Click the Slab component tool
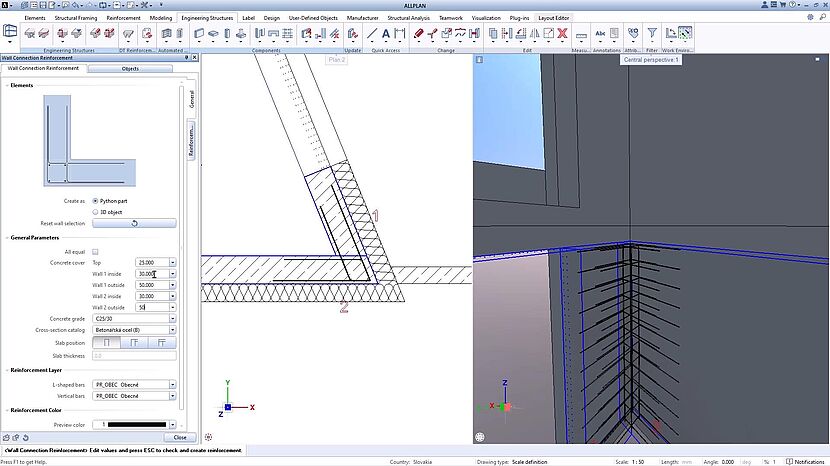The height and width of the screenshot is (466, 830). pyautogui.click(x=213, y=34)
